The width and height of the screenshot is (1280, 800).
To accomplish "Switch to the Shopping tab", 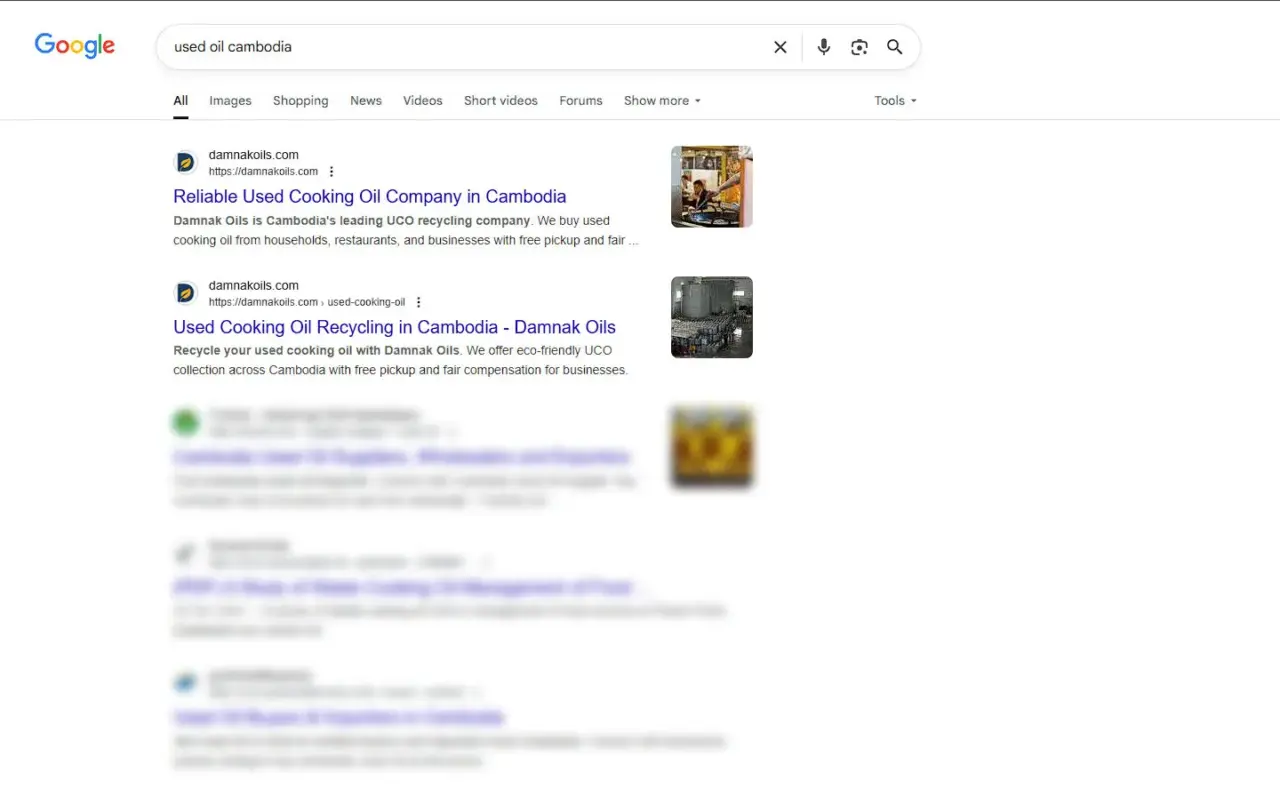I will pyautogui.click(x=300, y=100).
